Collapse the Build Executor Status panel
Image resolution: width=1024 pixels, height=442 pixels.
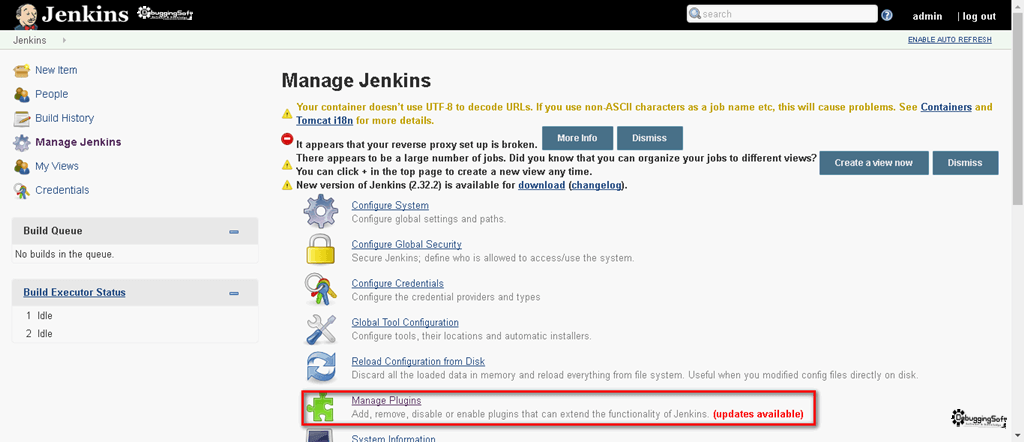[234, 293]
